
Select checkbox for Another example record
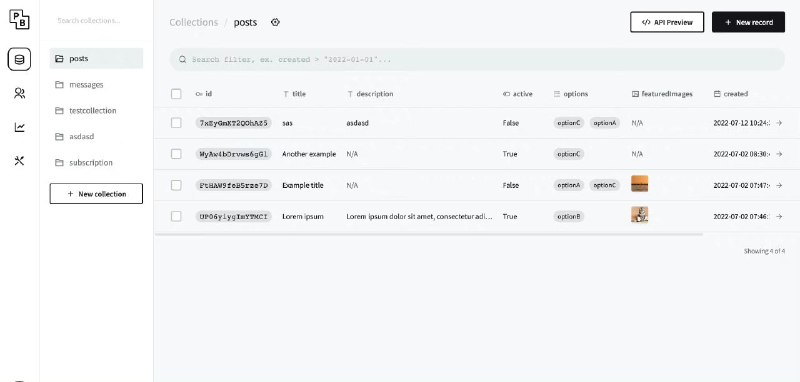[x=176, y=154]
